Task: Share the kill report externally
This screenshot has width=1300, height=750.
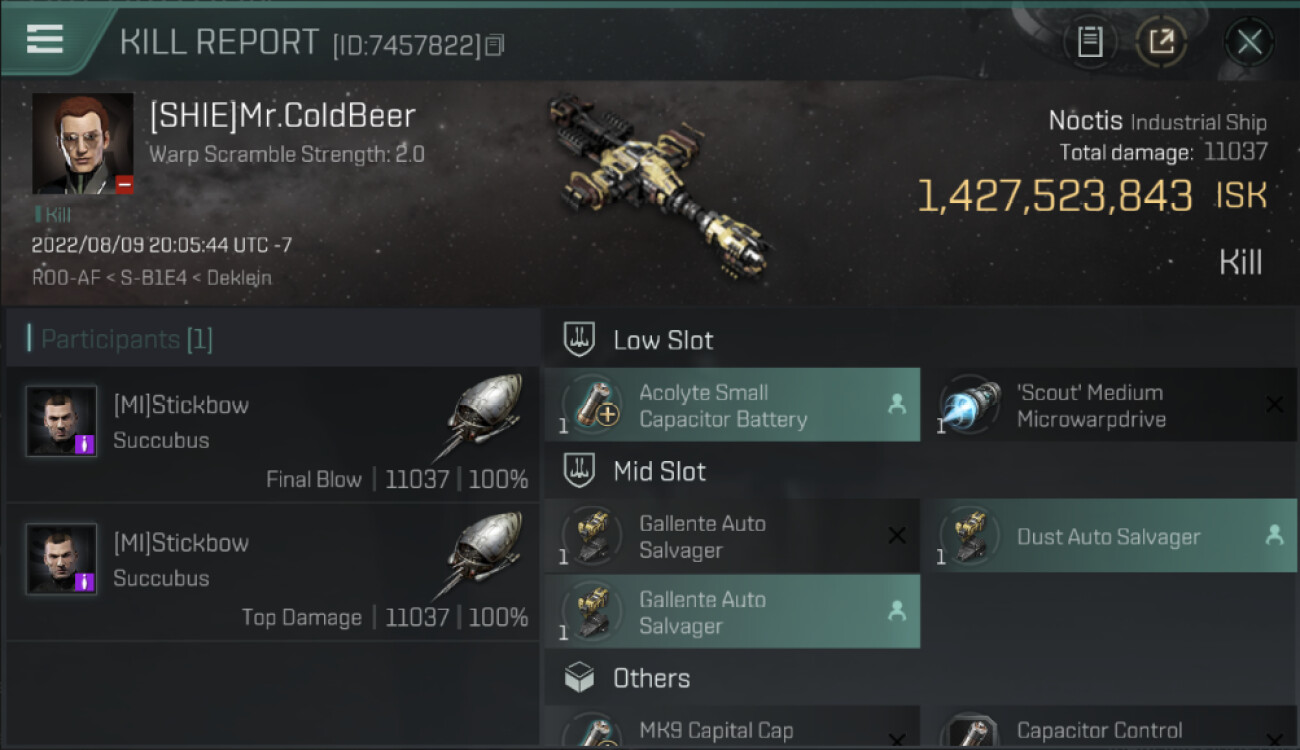Action: [x=1161, y=42]
